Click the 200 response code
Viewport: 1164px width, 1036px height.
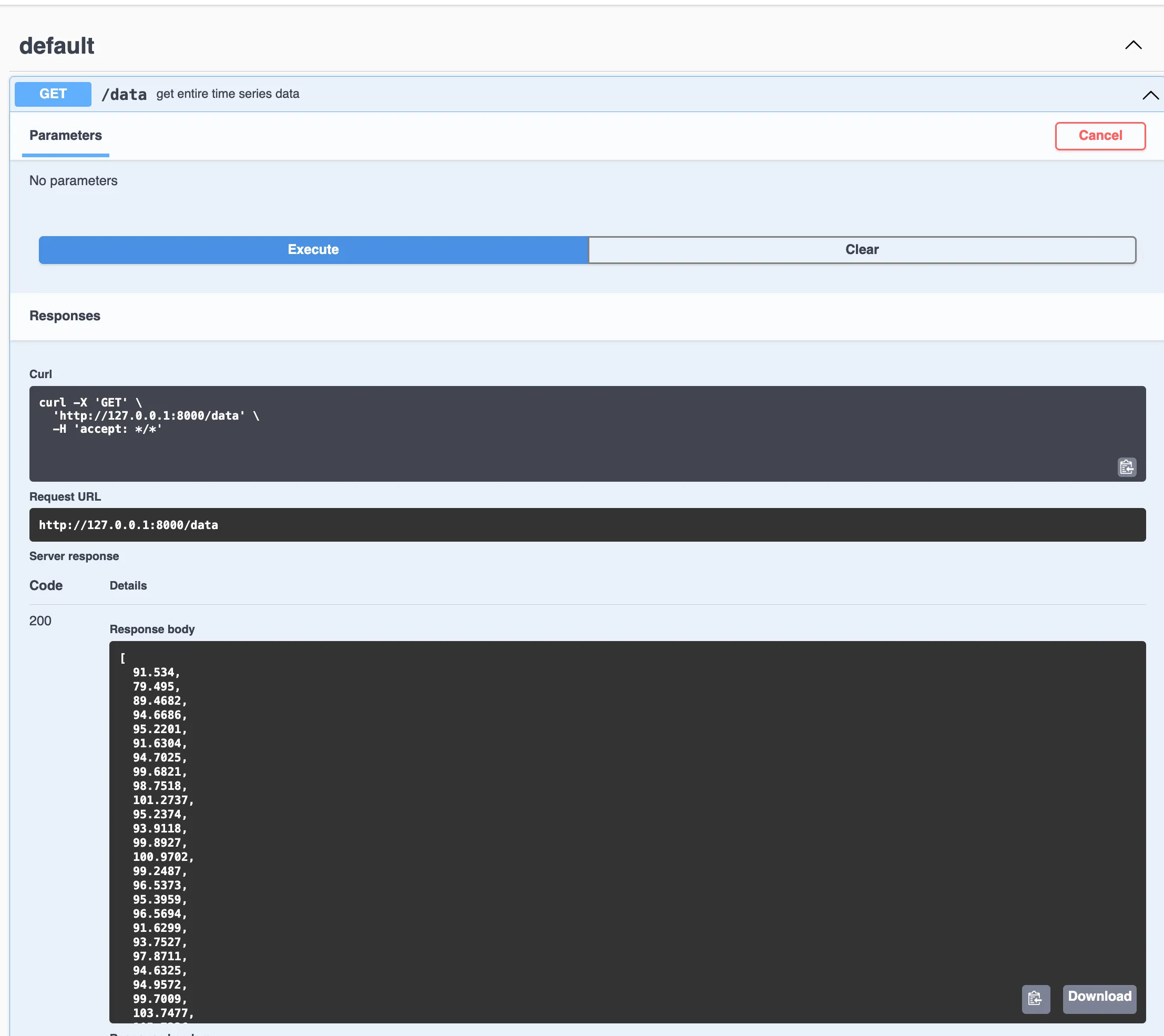point(40,621)
